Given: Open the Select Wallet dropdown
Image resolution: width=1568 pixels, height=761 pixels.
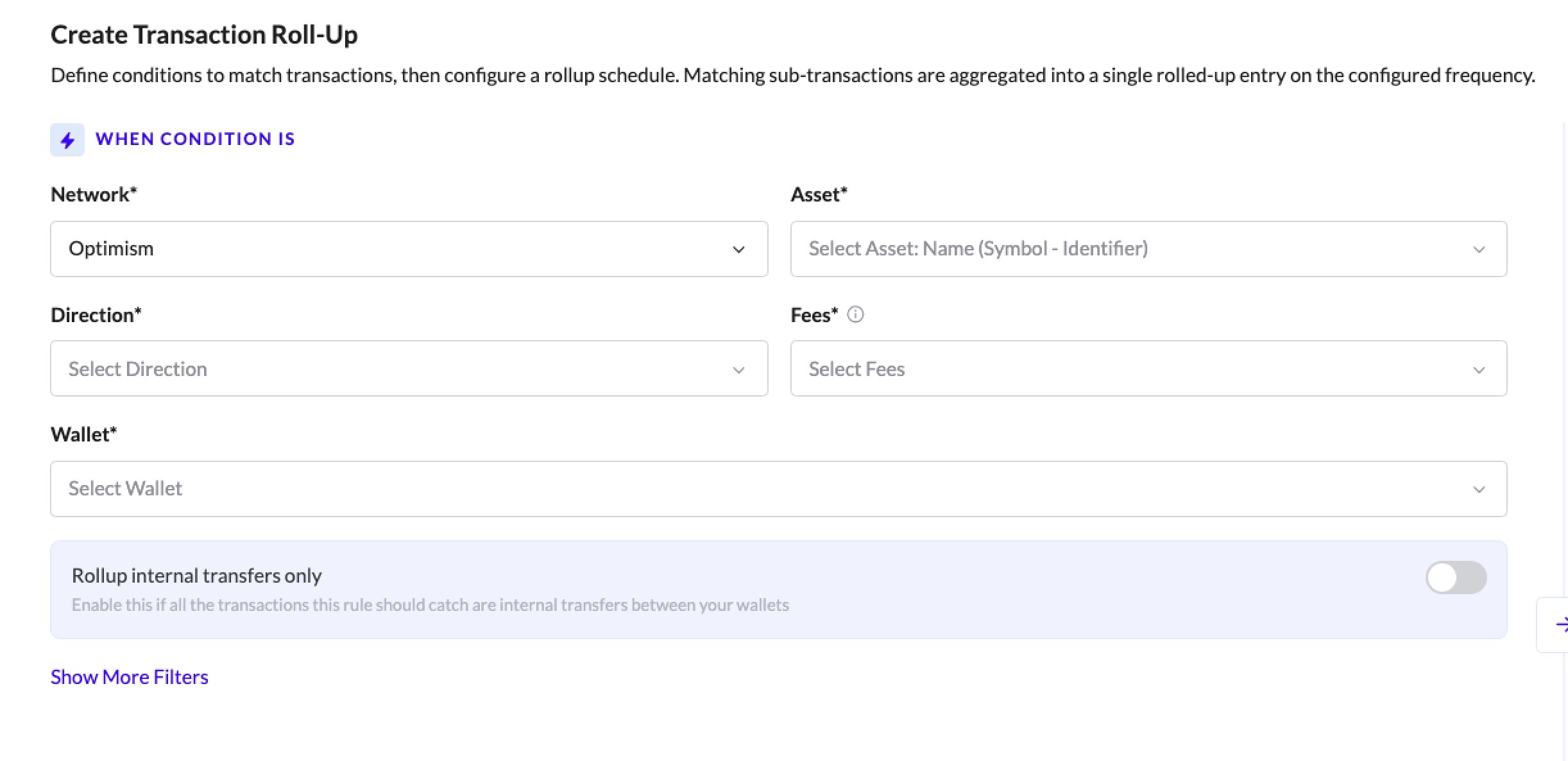Looking at the screenshot, I should 779,489.
